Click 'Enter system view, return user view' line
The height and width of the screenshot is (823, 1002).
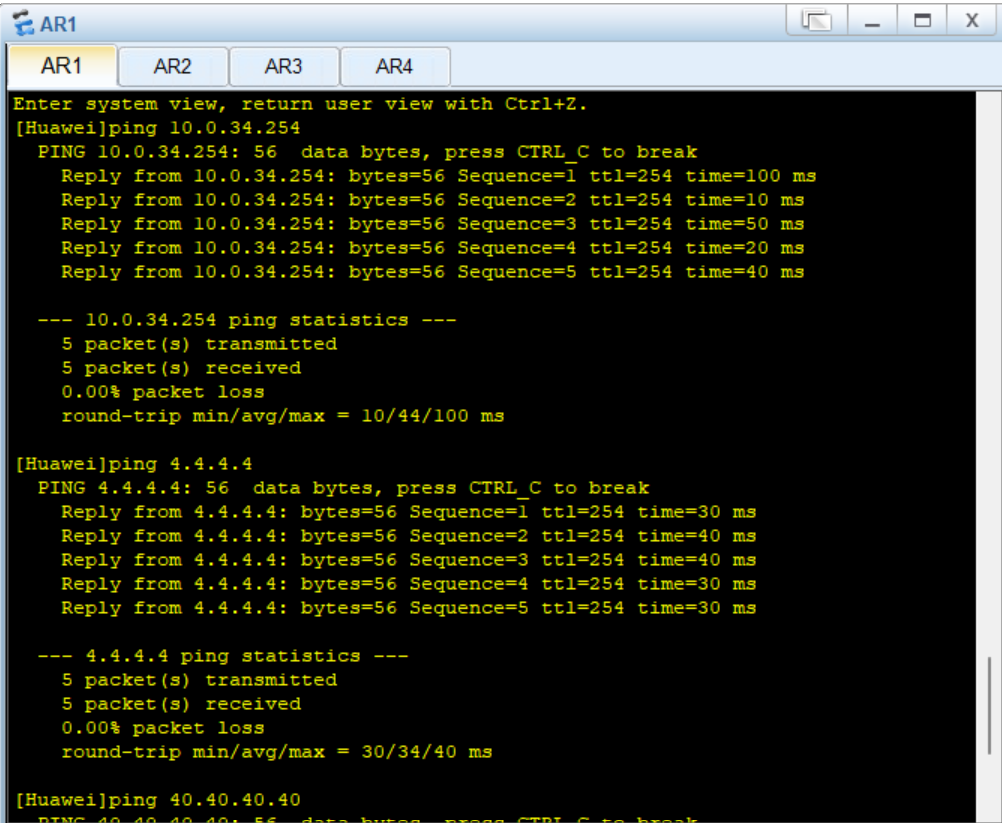point(300,104)
